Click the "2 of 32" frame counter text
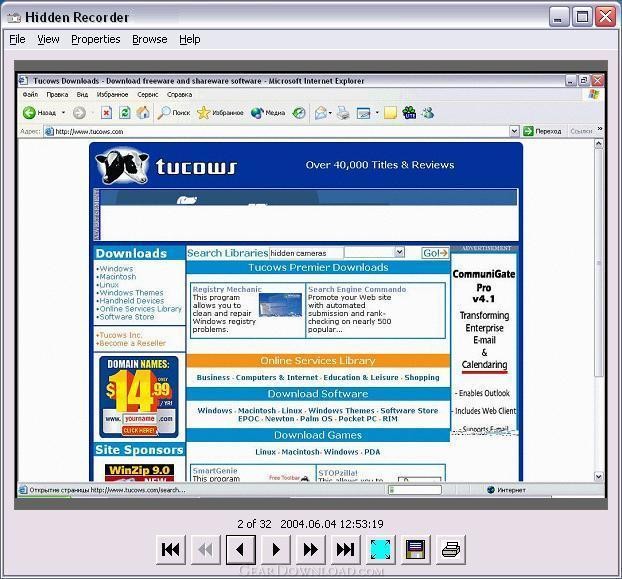The height and width of the screenshot is (579, 622). tap(254, 524)
